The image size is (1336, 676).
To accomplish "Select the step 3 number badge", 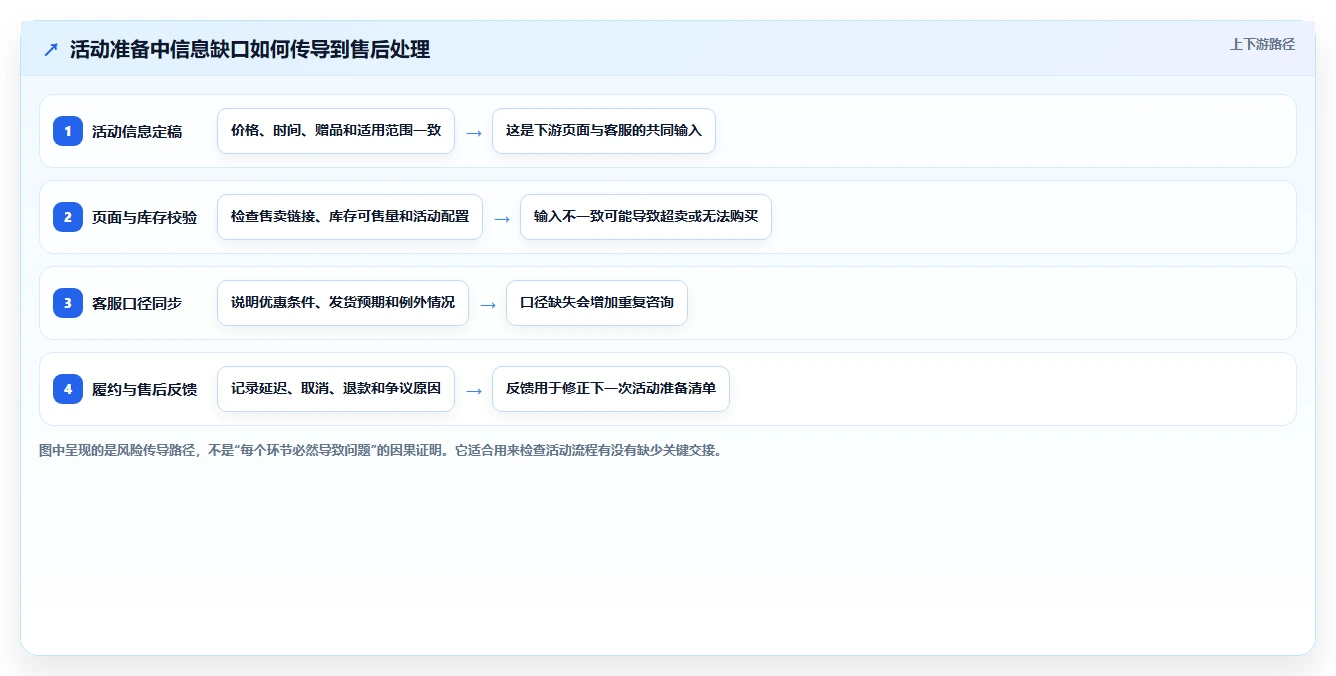I will pyautogui.click(x=68, y=303).
